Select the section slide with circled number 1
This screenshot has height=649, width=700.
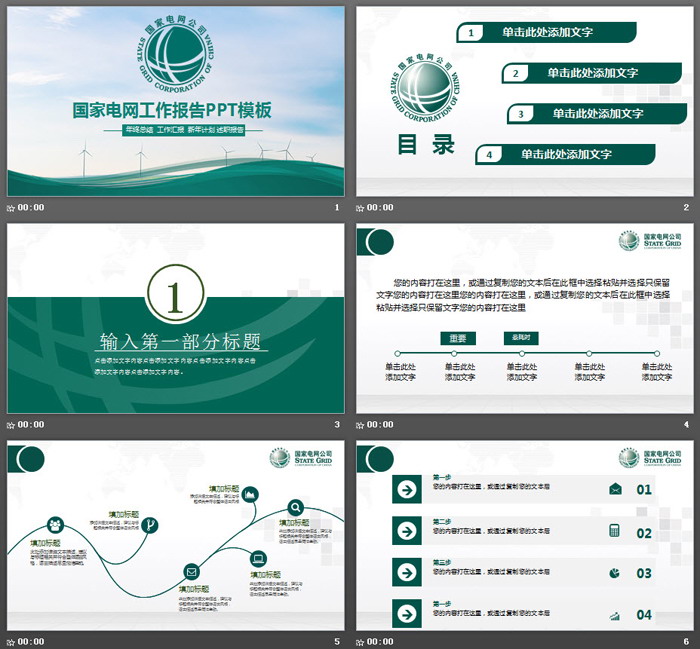click(175, 318)
